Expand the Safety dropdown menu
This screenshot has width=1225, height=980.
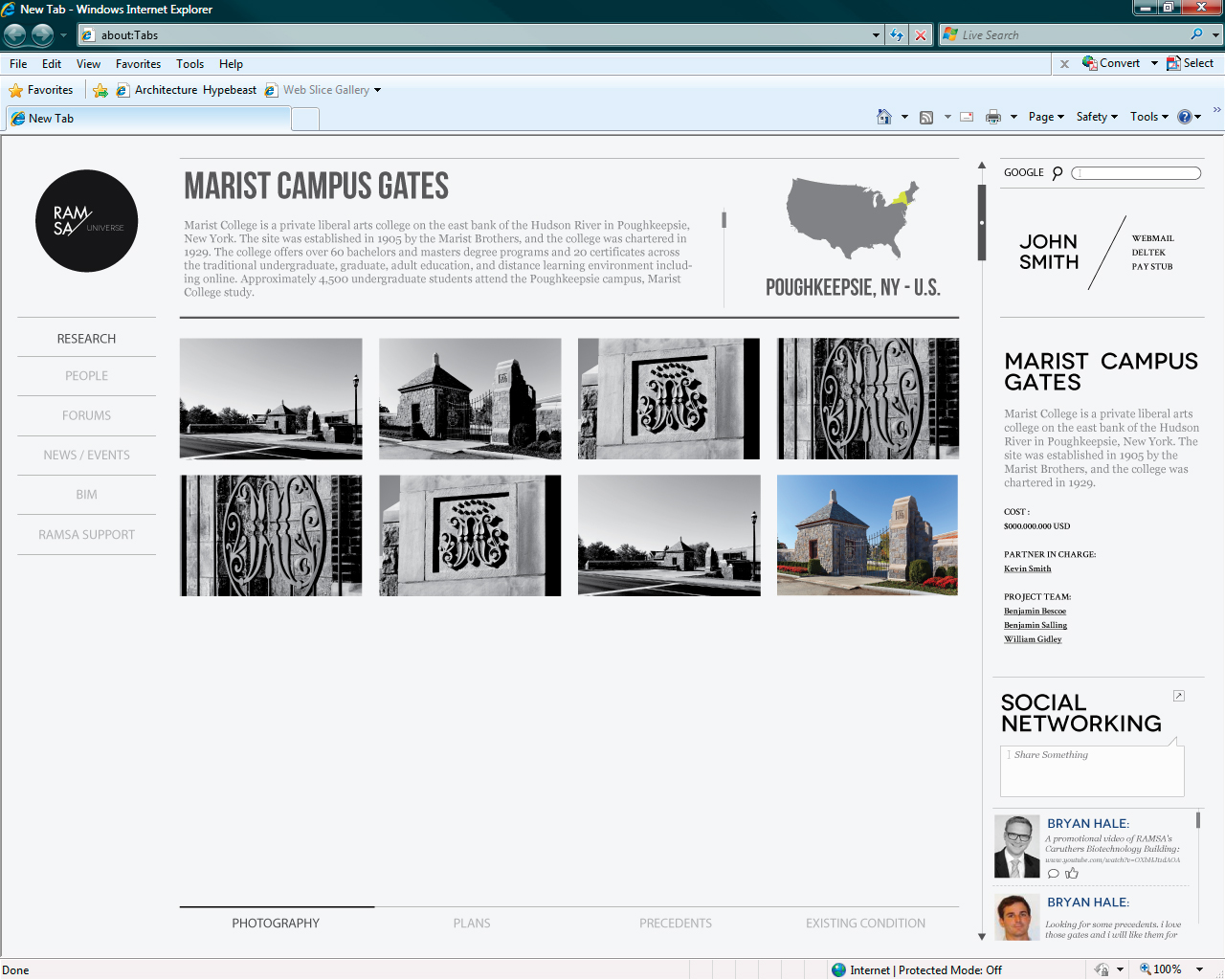click(x=1097, y=117)
